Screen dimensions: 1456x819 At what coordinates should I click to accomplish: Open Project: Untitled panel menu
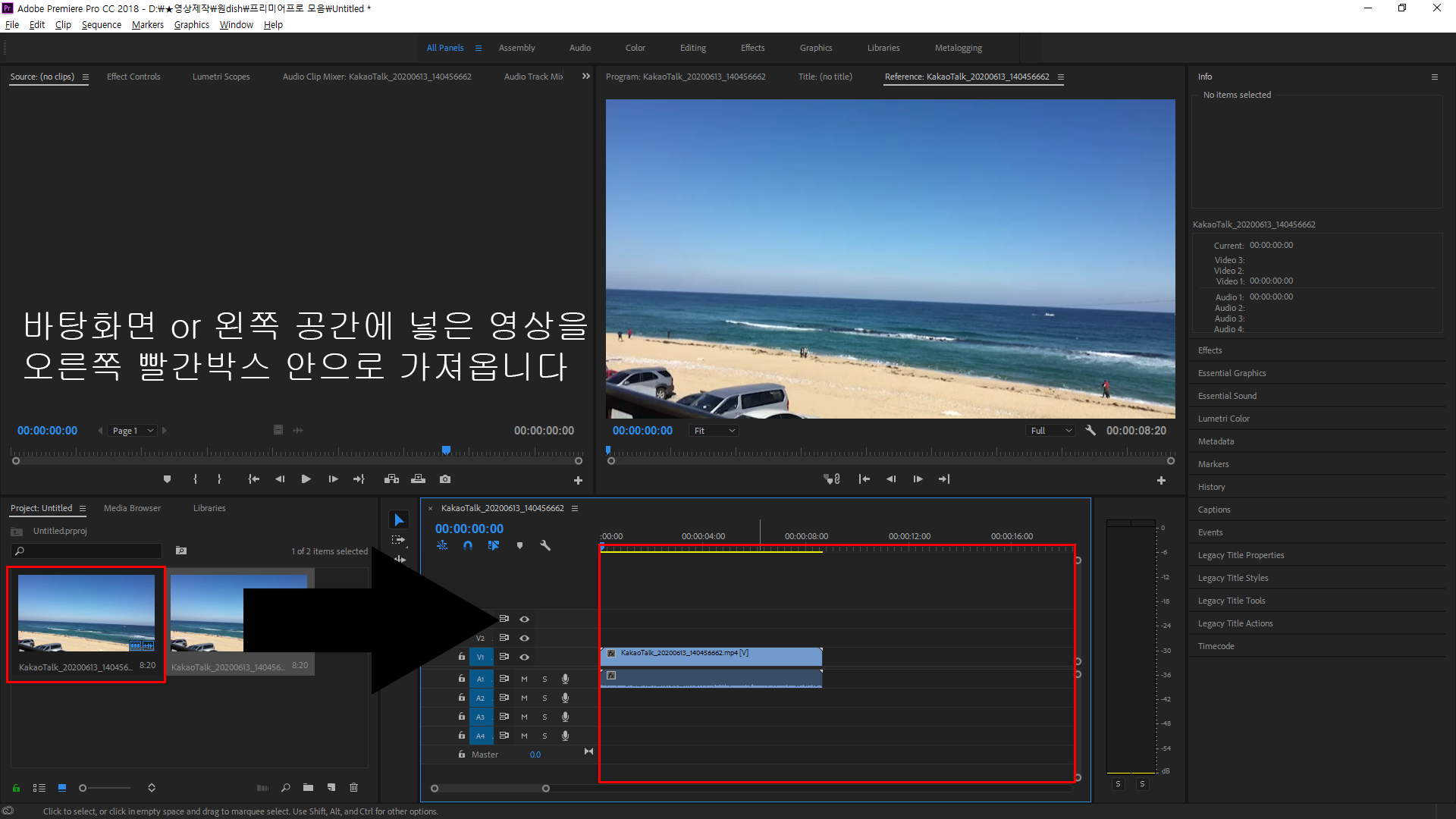[83, 508]
